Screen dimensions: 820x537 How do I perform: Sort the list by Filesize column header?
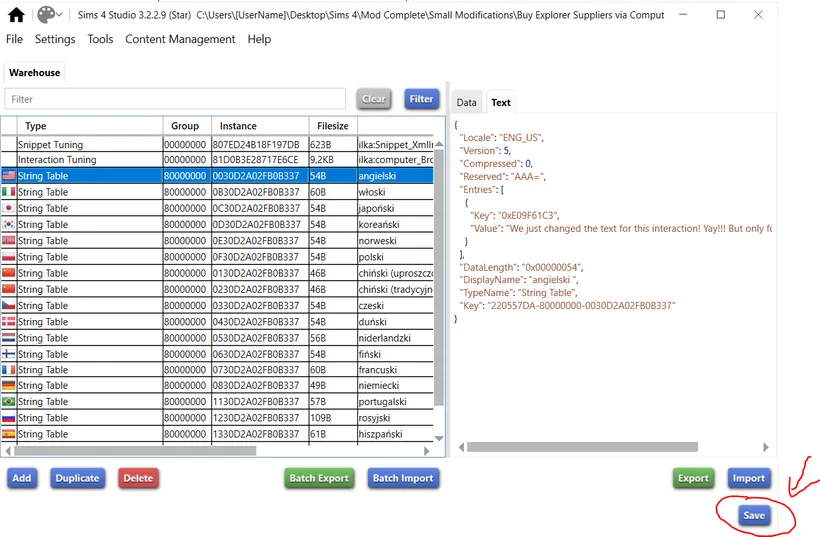click(x=333, y=126)
